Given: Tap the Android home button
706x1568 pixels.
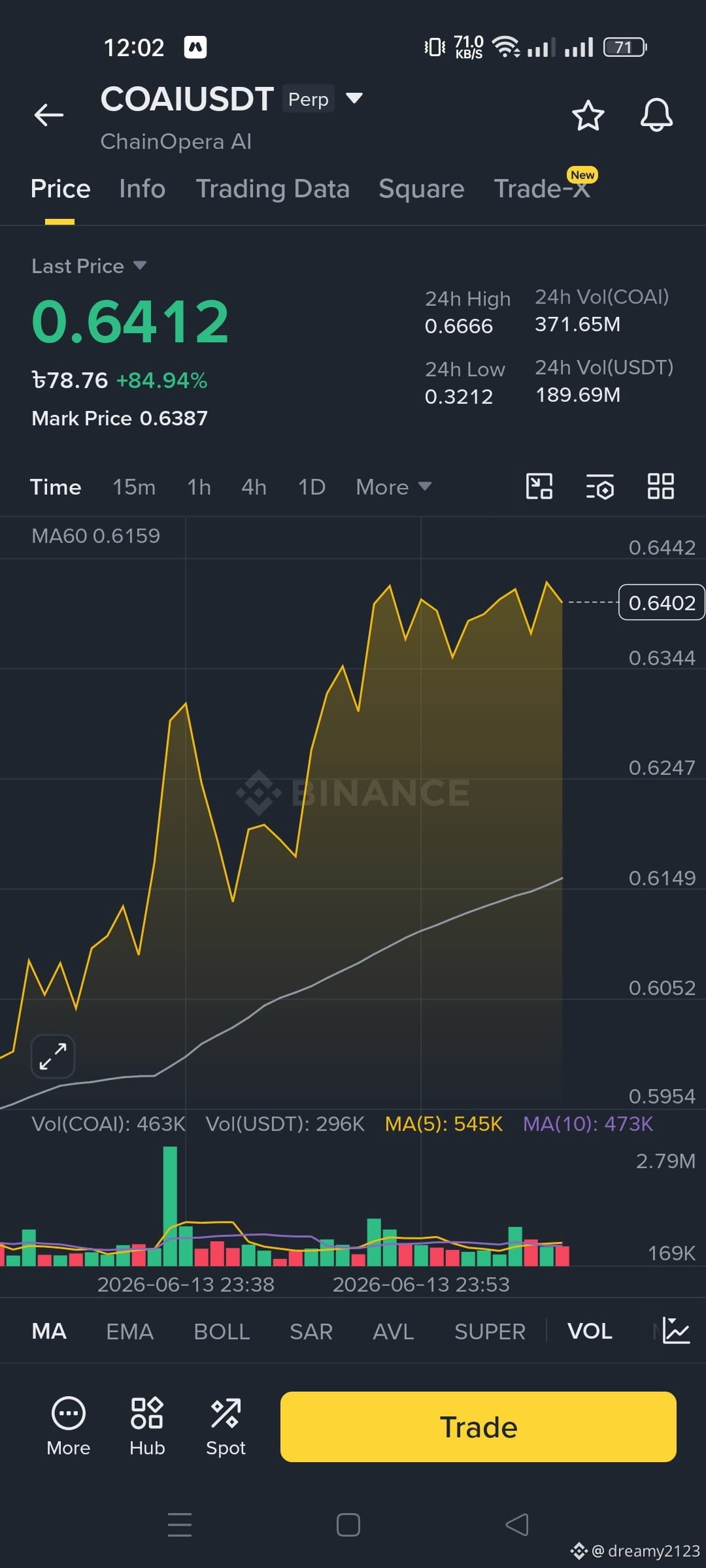Looking at the screenshot, I should coord(348,1525).
